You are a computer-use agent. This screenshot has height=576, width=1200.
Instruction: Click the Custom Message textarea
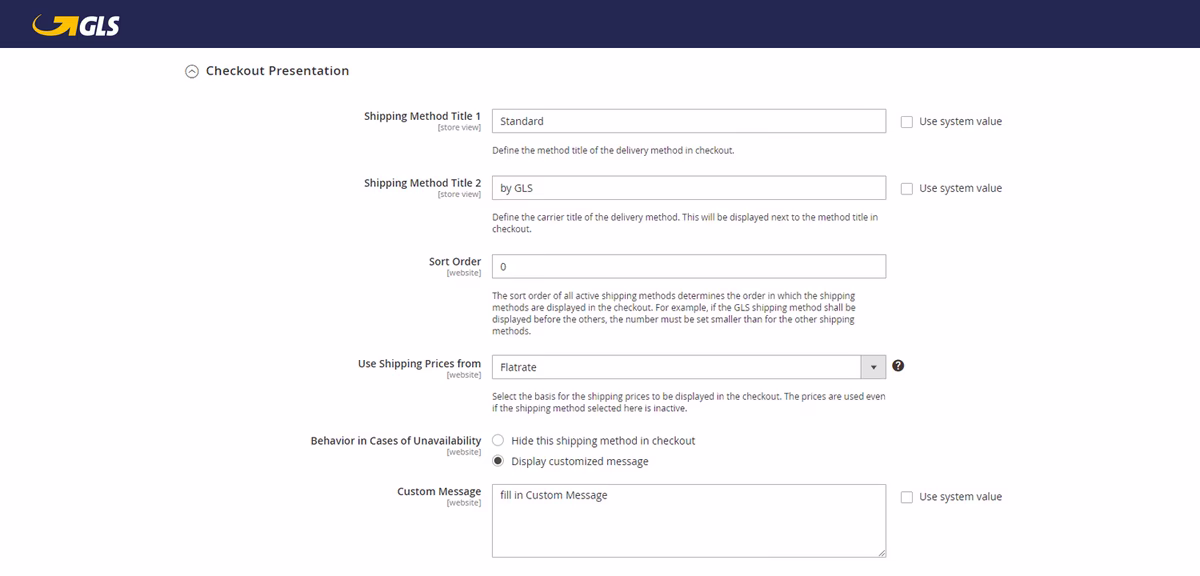(x=688, y=518)
